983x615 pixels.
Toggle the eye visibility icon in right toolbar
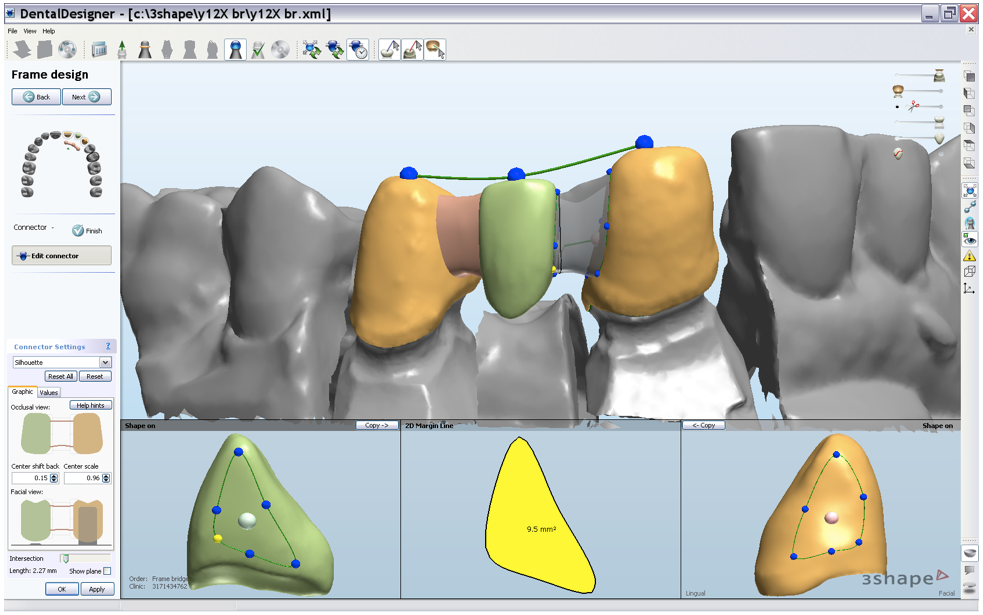pos(969,239)
